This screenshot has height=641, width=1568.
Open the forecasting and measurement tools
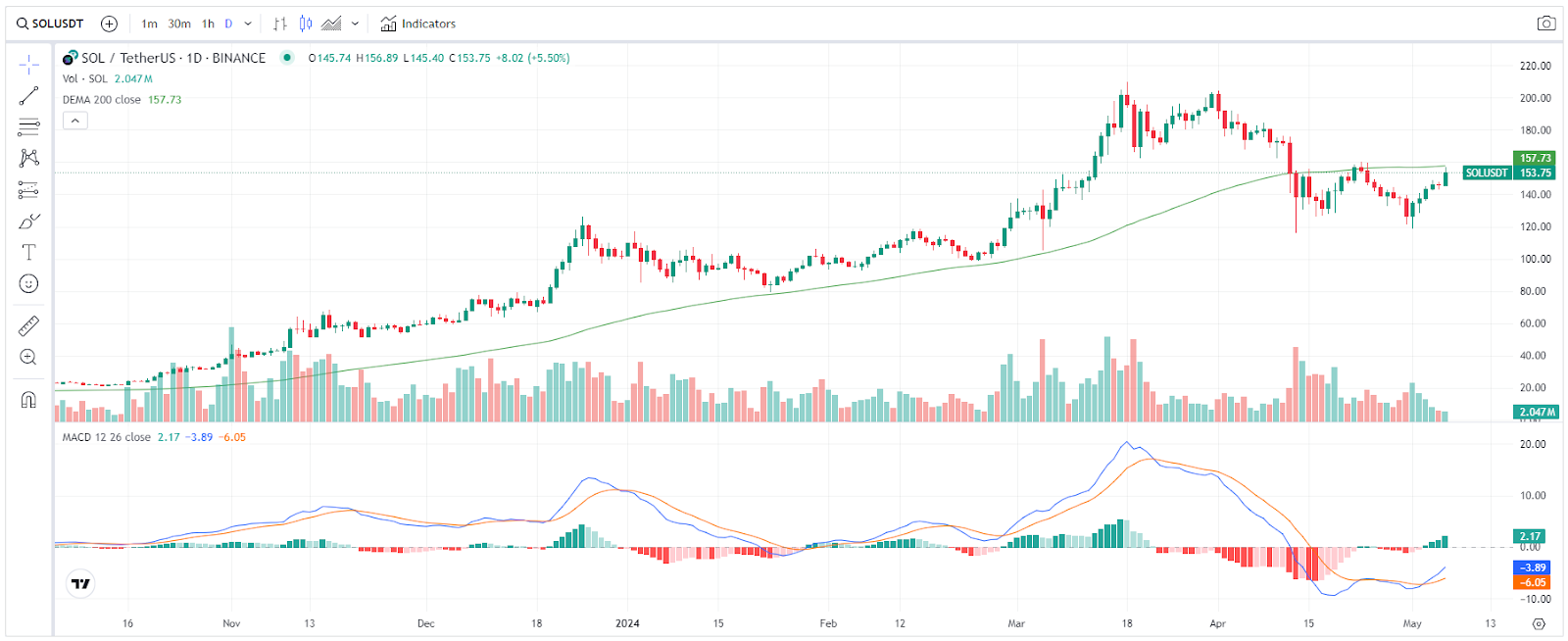[29, 190]
